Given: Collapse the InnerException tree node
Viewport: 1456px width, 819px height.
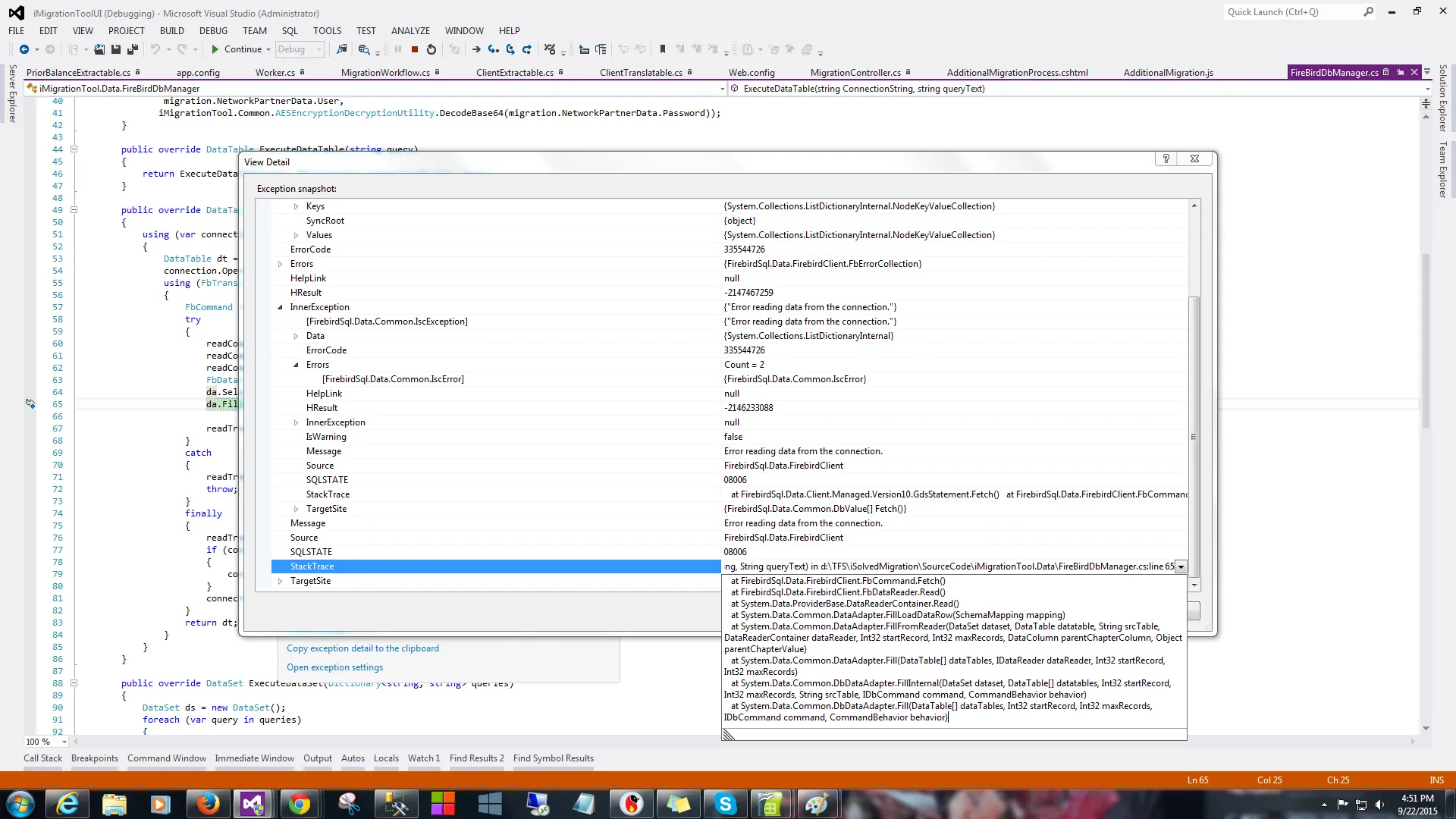Looking at the screenshot, I should (280, 307).
